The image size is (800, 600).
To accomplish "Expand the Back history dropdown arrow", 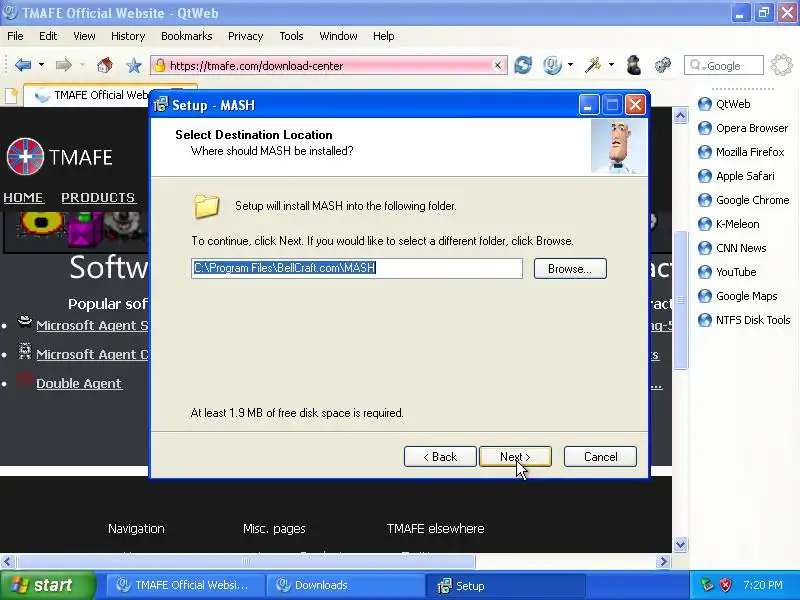I will point(41,65).
